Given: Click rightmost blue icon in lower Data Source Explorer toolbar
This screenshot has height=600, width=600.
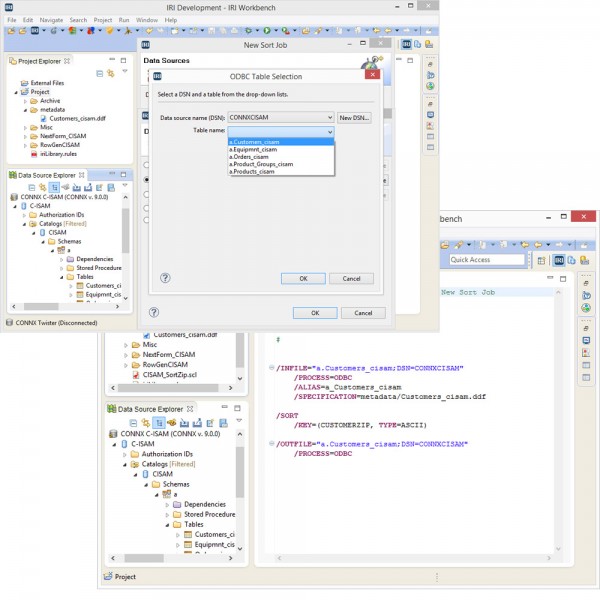Looking at the screenshot, I should click(x=223, y=423).
